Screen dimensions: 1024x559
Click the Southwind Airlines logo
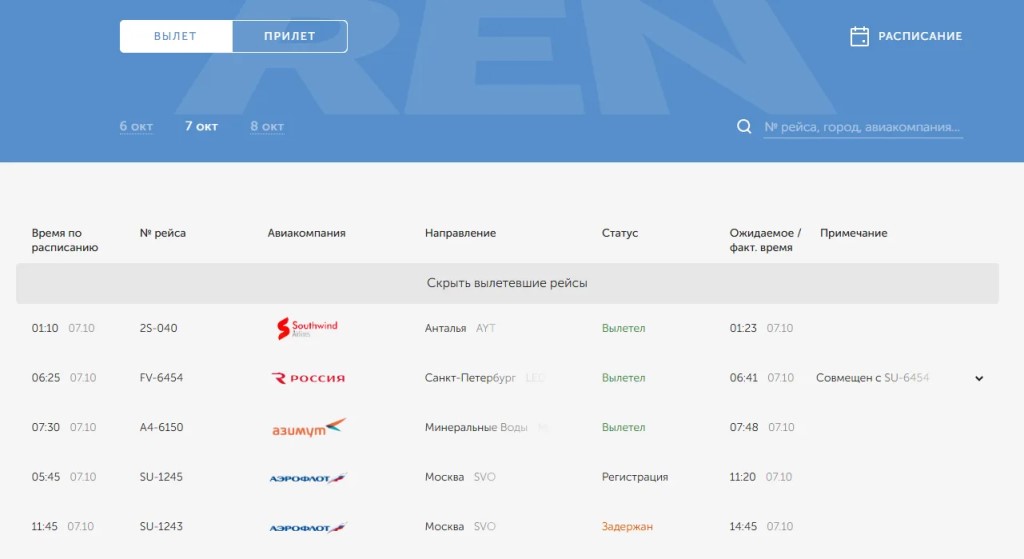click(x=307, y=328)
